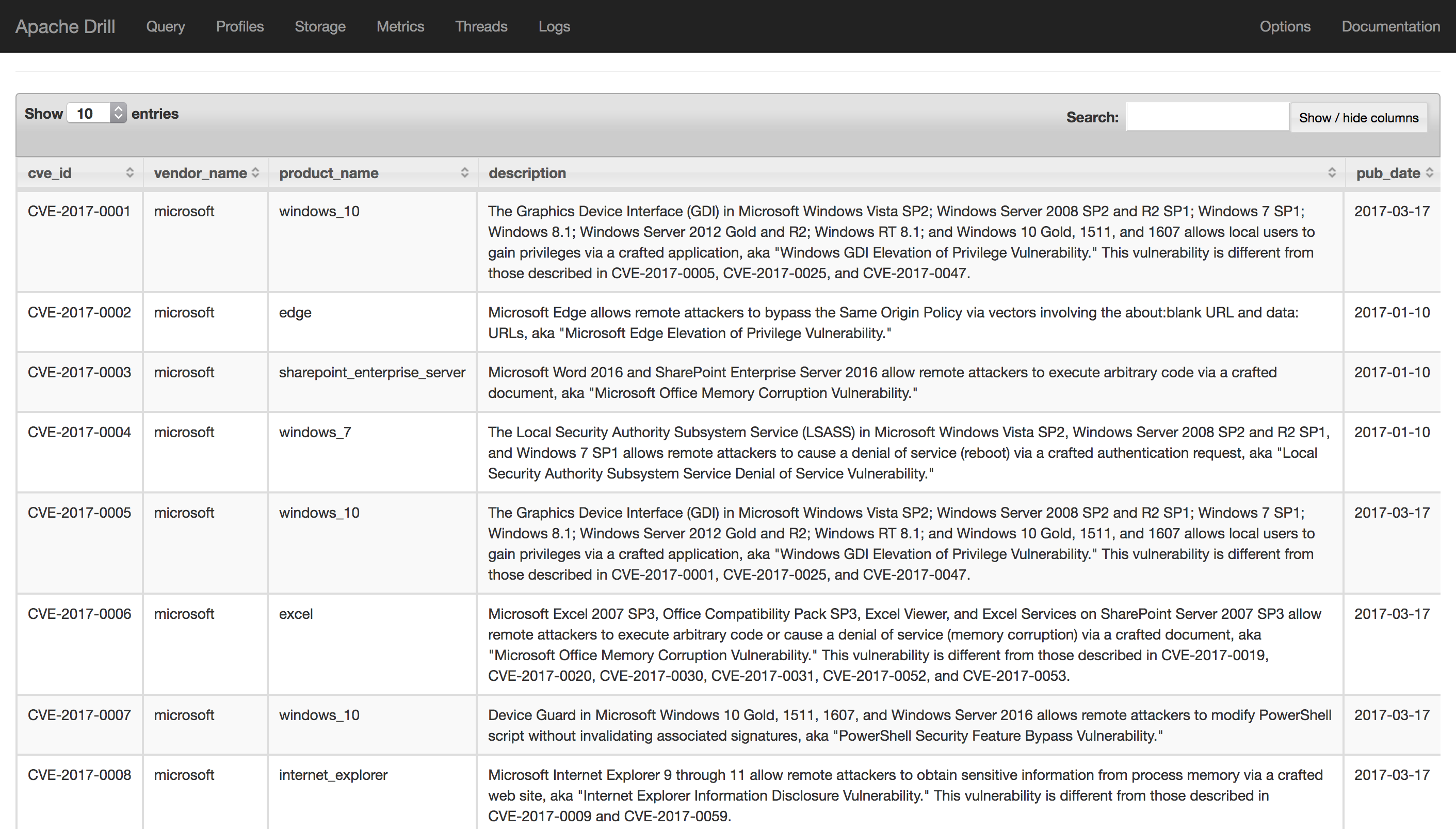Open the entries-per-page dropdown showing 10

(96, 114)
